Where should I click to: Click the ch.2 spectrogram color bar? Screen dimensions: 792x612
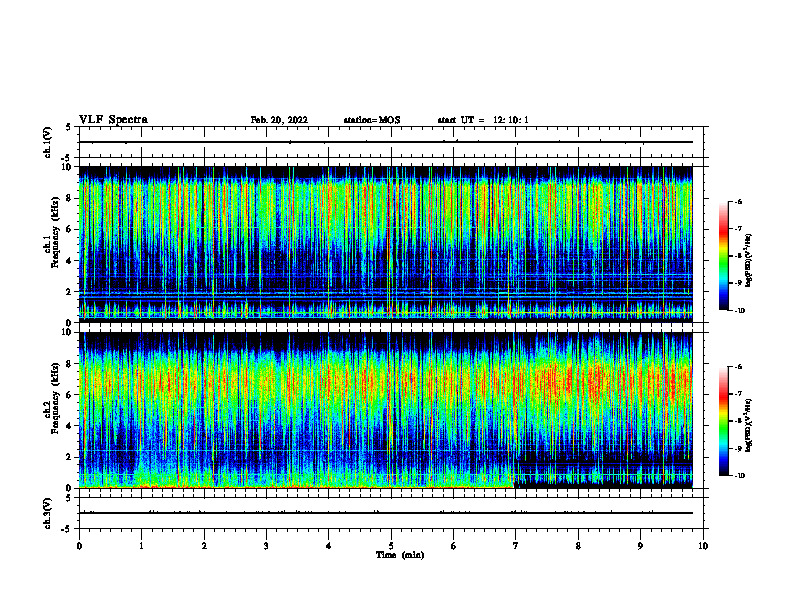tap(724, 421)
